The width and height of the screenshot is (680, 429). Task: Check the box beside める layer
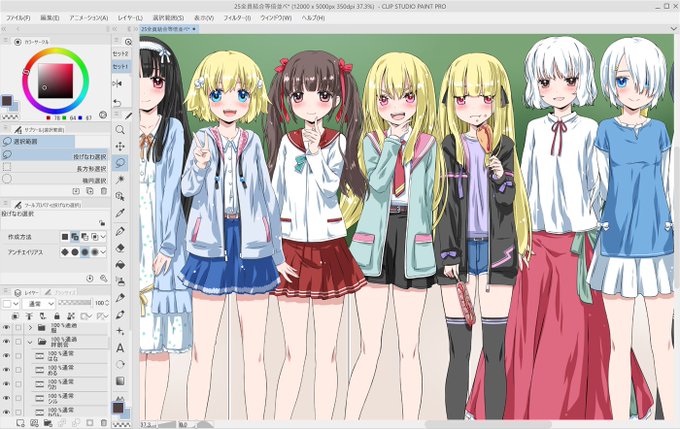pos(18,370)
